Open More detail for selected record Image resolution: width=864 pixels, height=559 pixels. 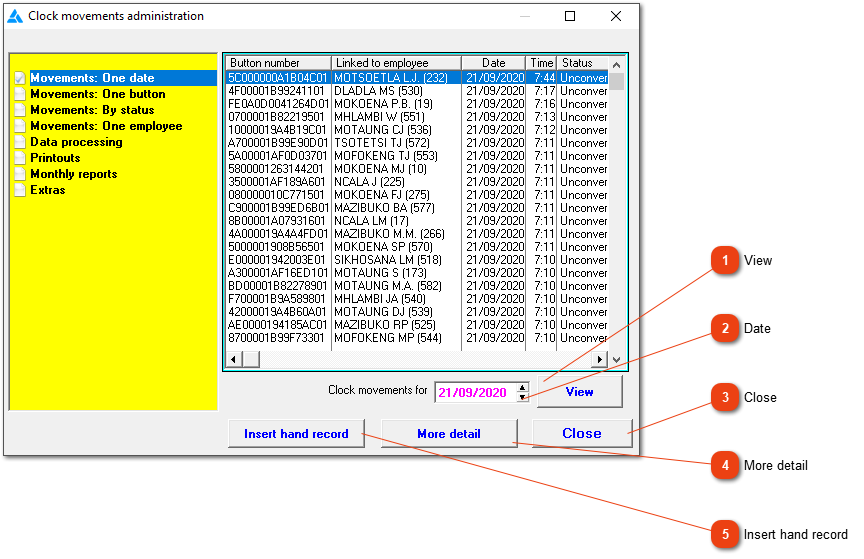coord(449,434)
